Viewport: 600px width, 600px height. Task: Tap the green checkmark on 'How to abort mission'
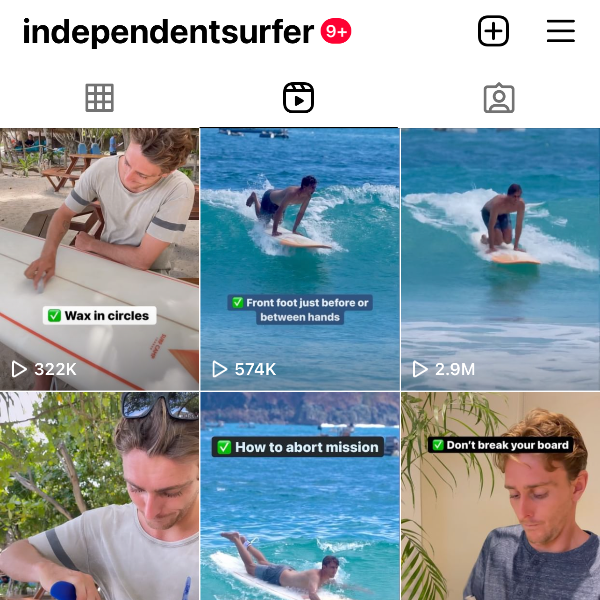(224, 447)
